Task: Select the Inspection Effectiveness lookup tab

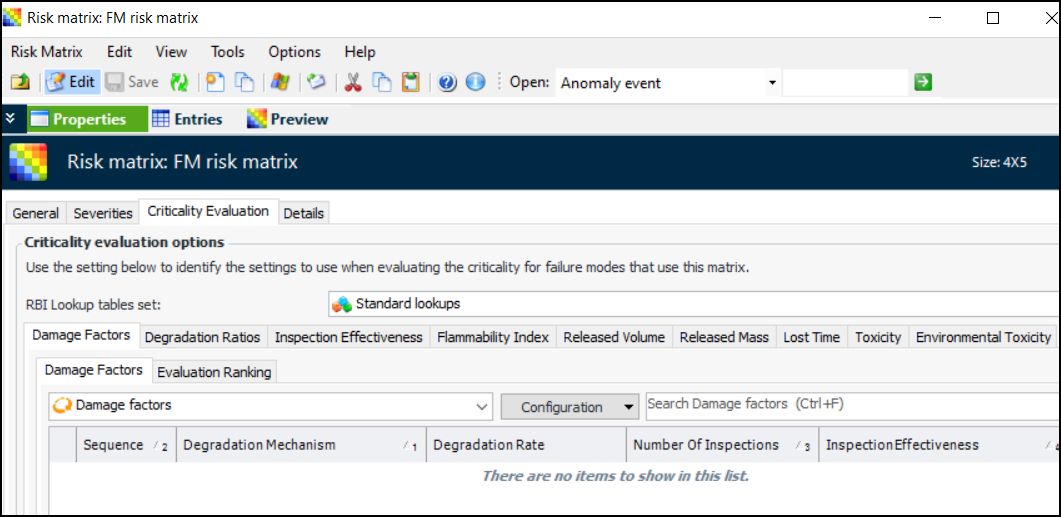Action: tap(348, 337)
